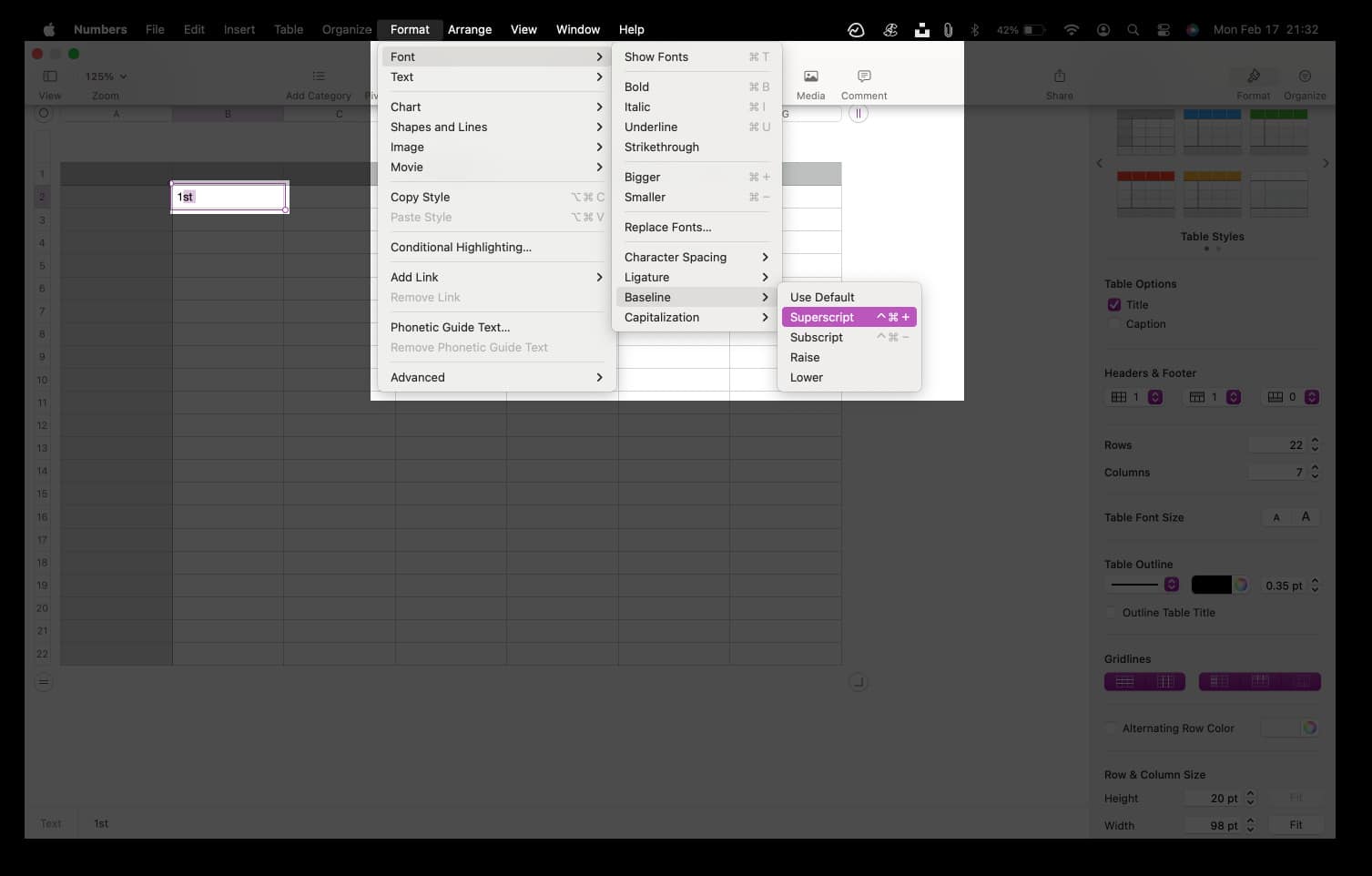Select Replace Fonts… option
The width and height of the screenshot is (1372, 876).
coord(696,227)
